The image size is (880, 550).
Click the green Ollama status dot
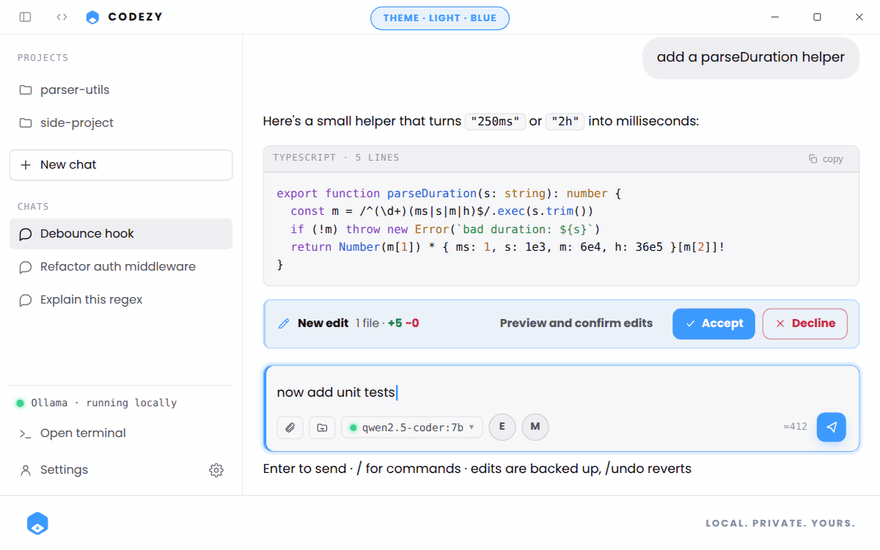pyautogui.click(x=20, y=403)
